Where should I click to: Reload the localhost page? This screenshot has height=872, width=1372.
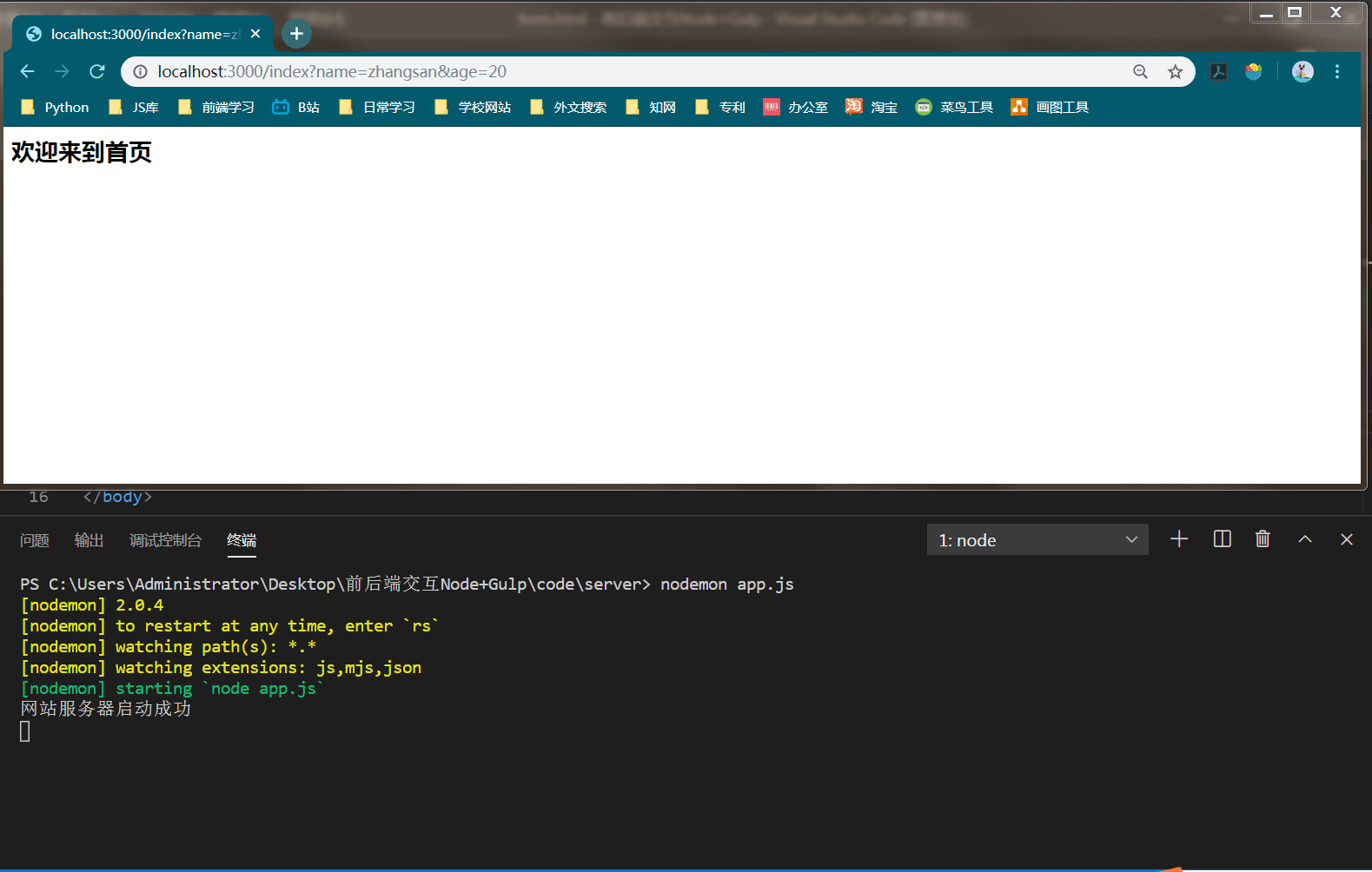click(97, 72)
